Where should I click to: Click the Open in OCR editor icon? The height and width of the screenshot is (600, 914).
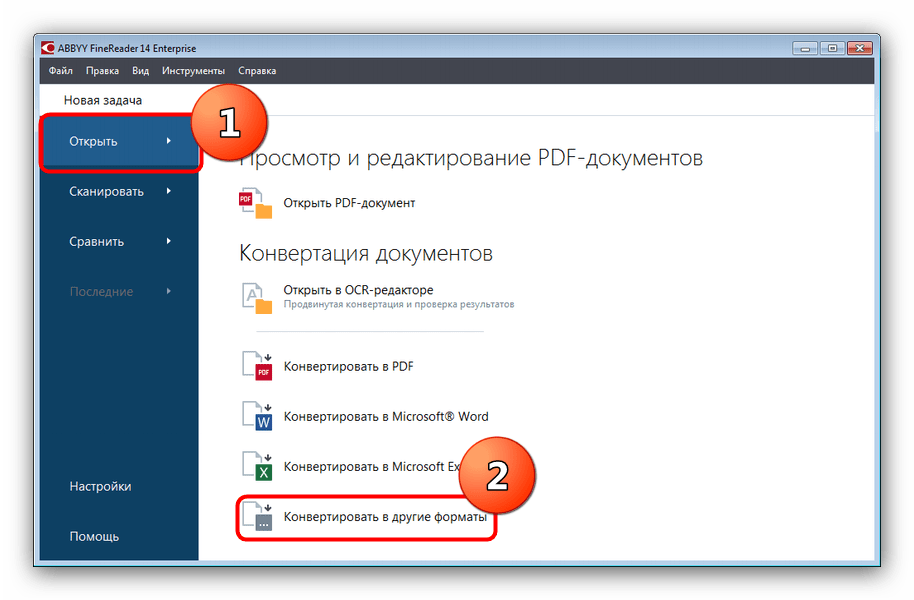(256, 297)
